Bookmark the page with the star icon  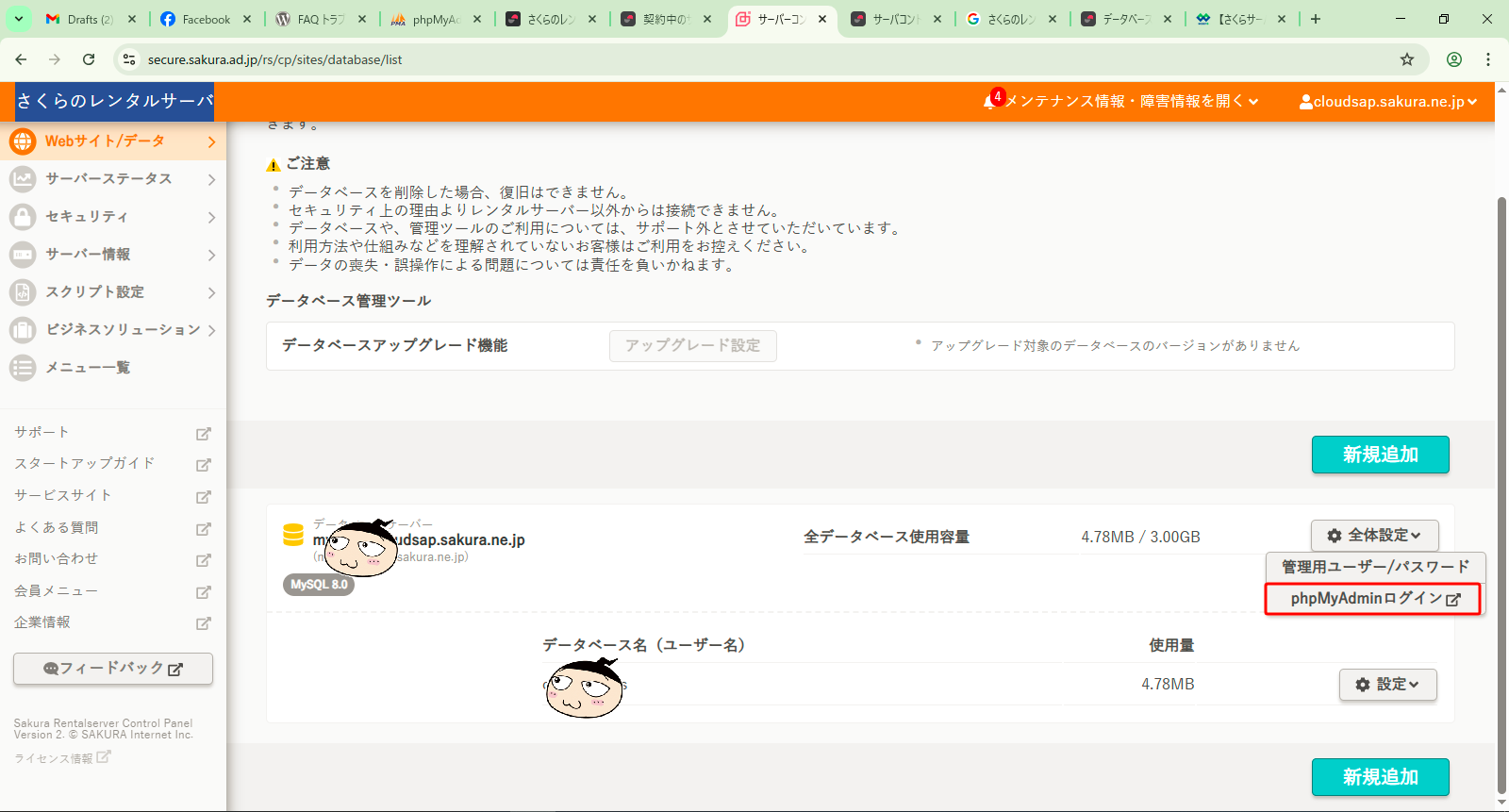(x=1407, y=59)
